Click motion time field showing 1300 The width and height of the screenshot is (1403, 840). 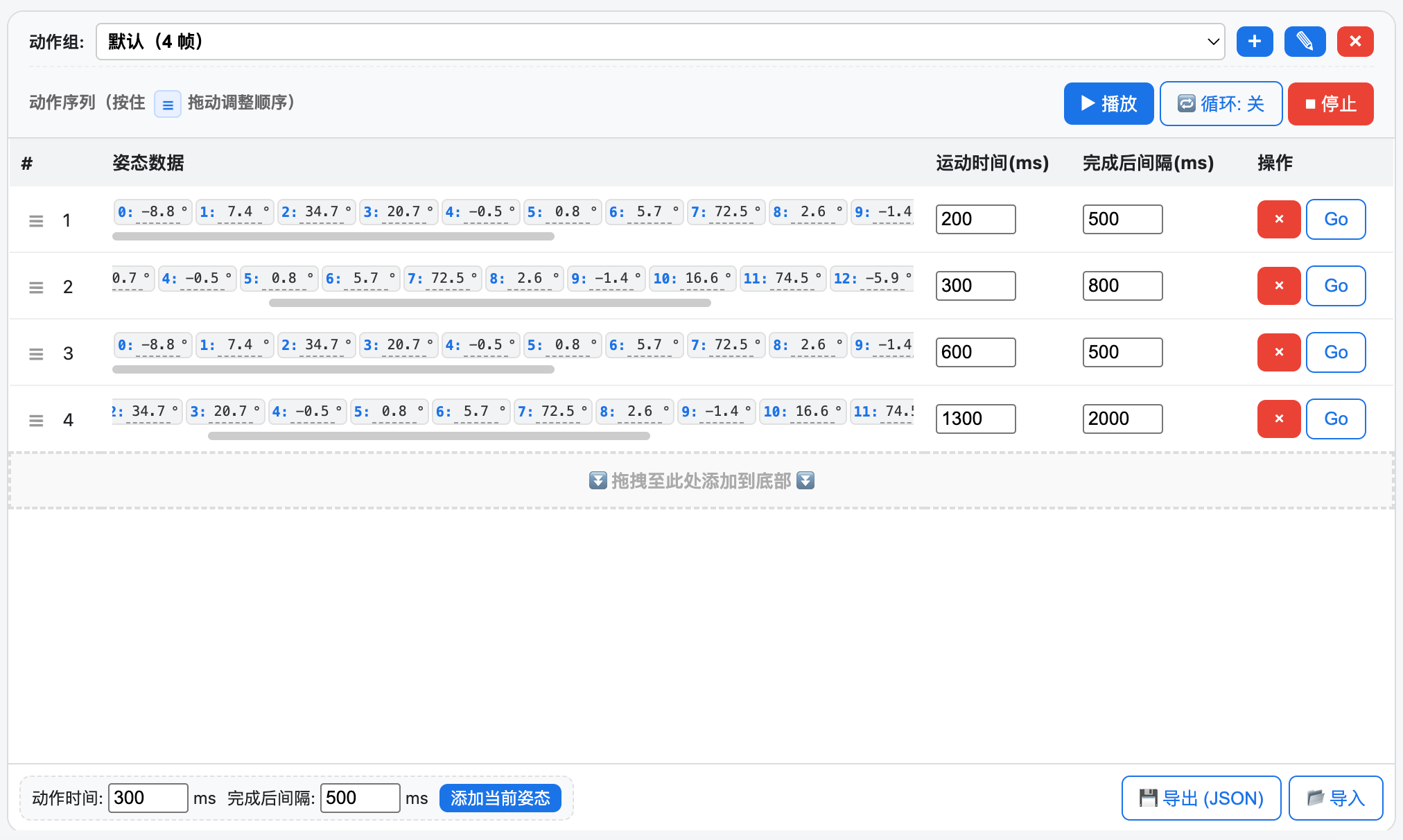(x=975, y=419)
